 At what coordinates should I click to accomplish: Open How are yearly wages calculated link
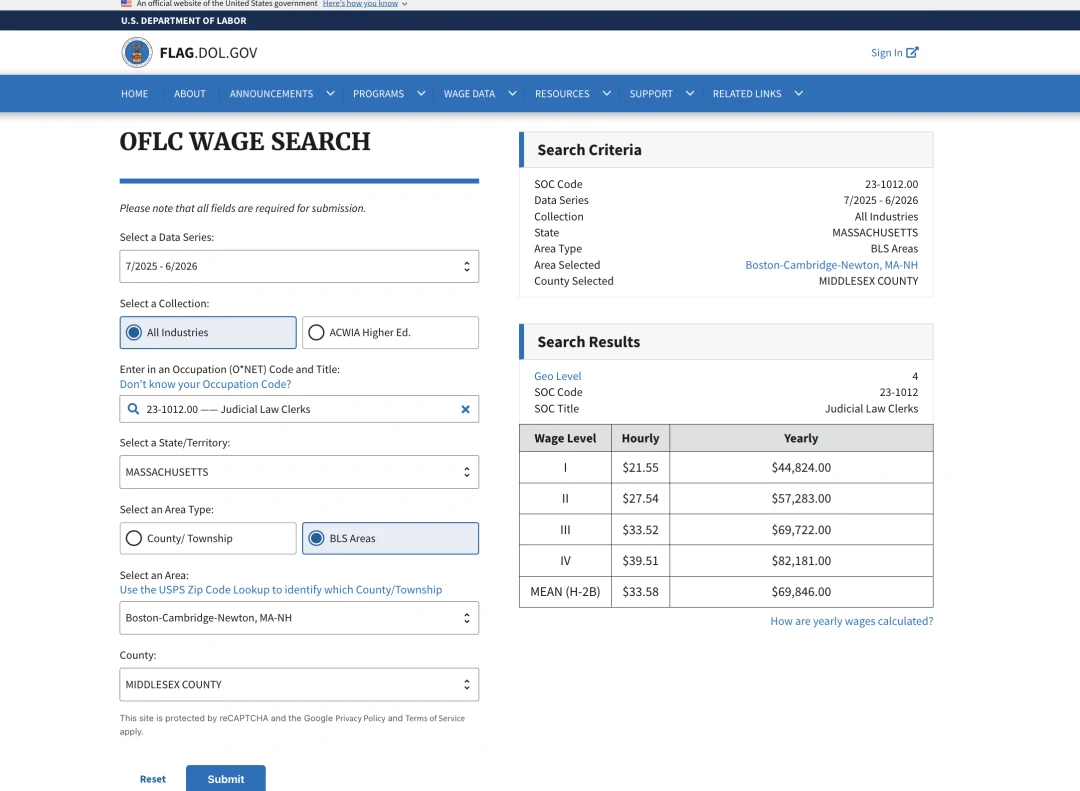(851, 621)
